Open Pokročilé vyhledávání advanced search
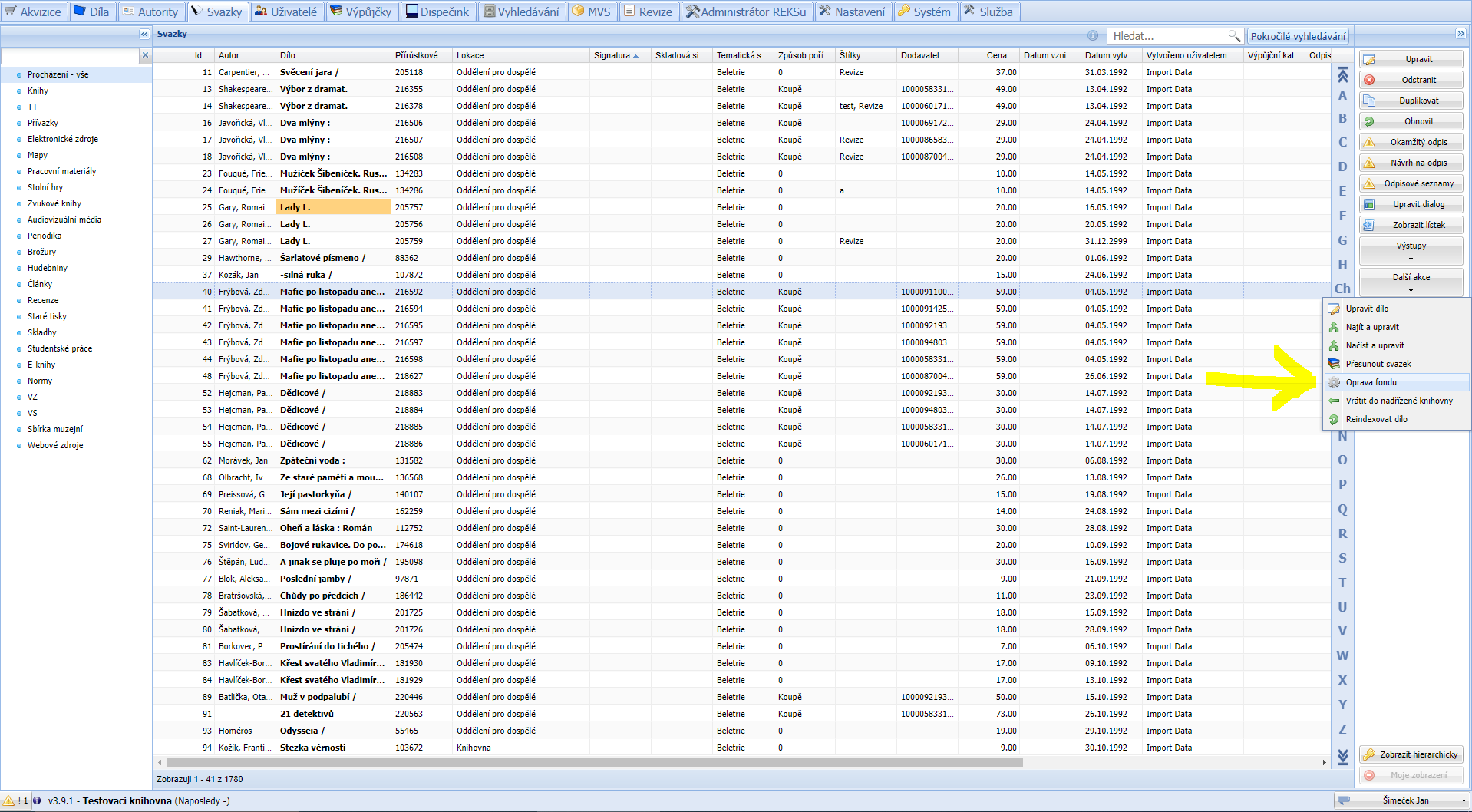Image resolution: width=1472 pixels, height=812 pixels. (x=1297, y=36)
